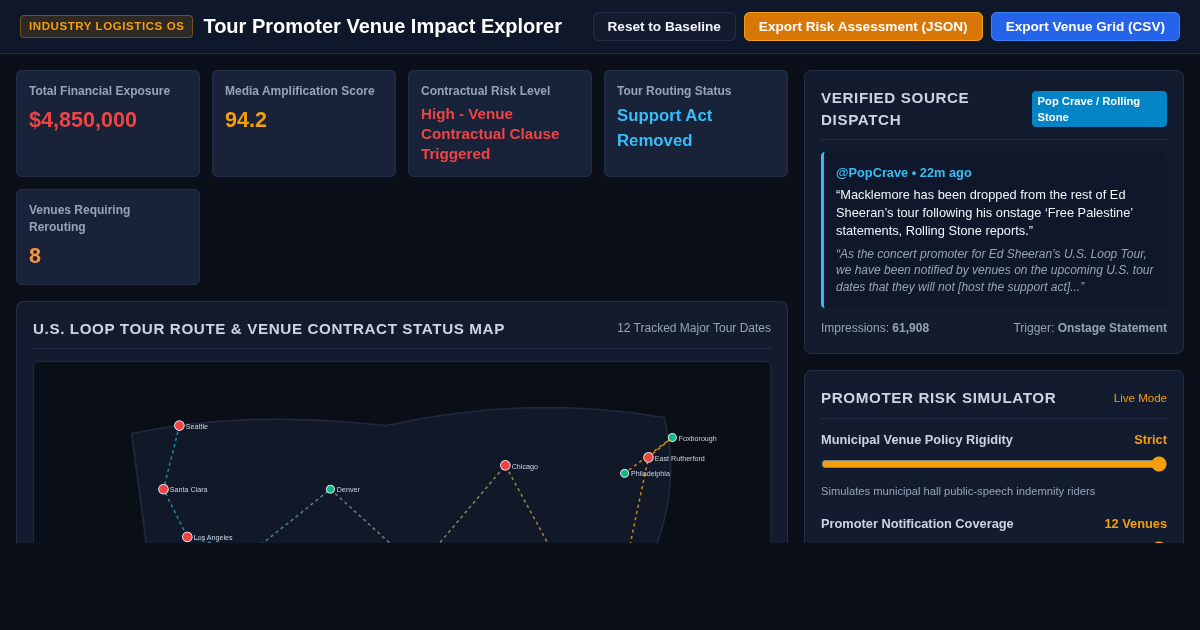Export Venue Grid as CSV
The image size is (1200, 630).
coord(1085,26)
